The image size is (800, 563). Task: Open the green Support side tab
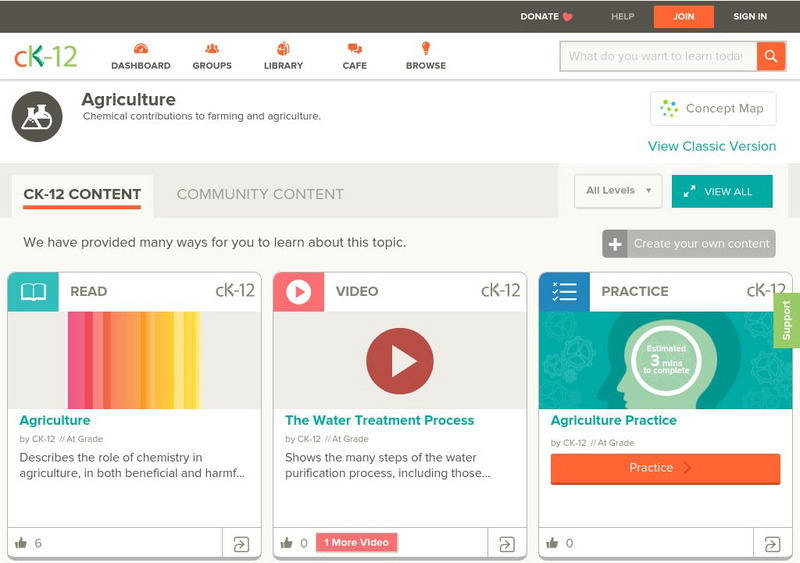pos(787,321)
